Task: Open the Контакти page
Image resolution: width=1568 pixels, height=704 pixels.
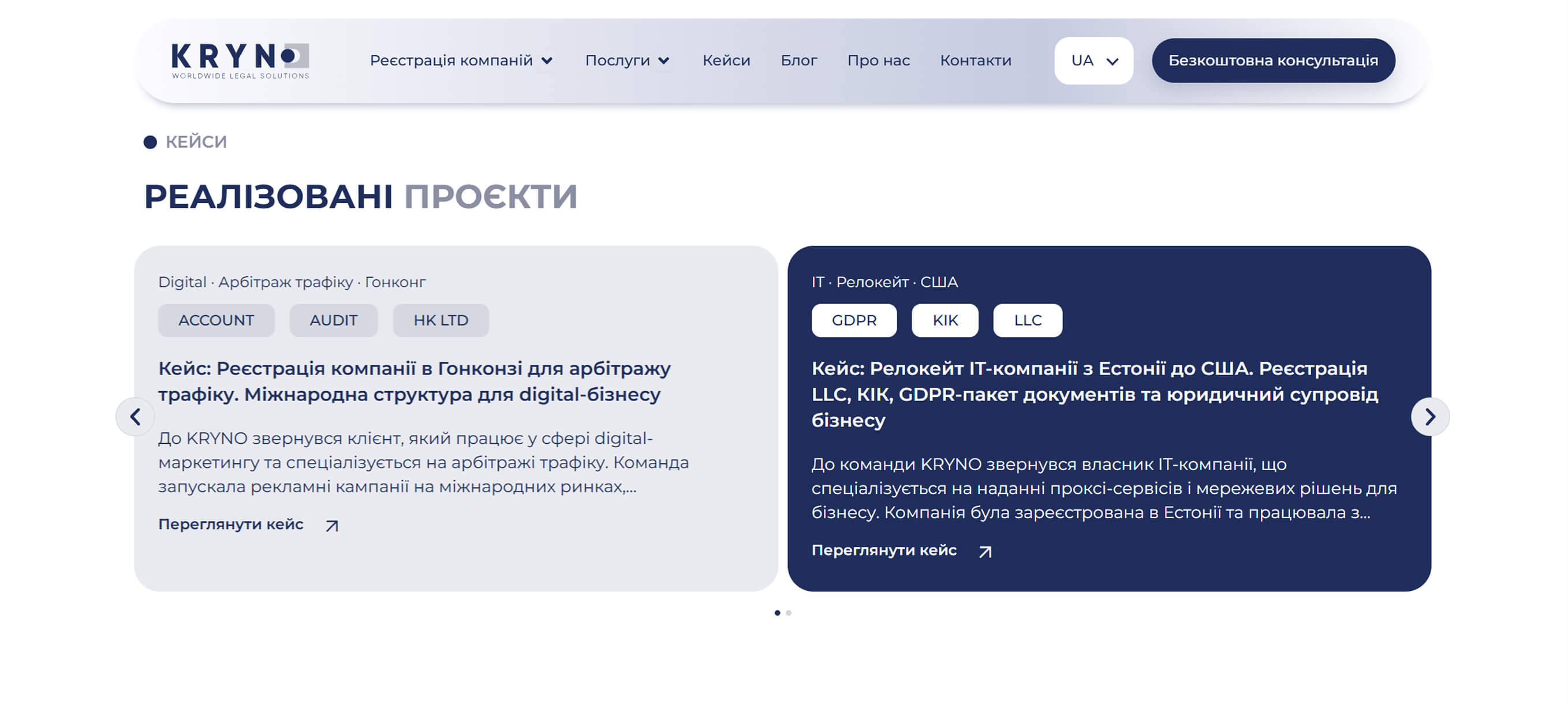Action: (x=976, y=61)
